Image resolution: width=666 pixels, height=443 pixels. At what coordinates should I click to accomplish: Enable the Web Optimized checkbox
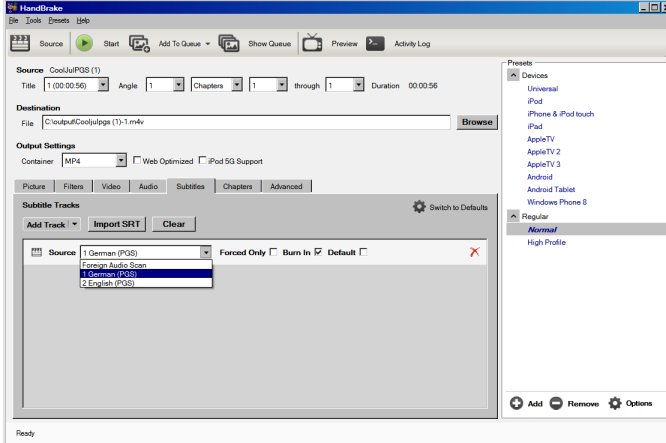[x=137, y=160]
